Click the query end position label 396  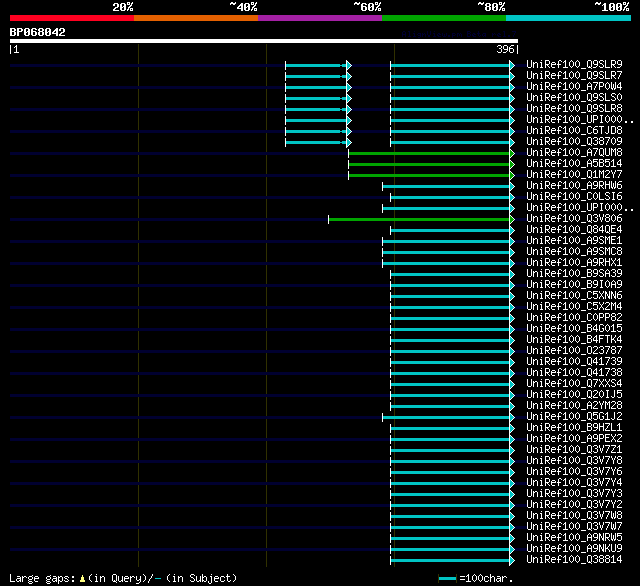click(x=505, y=49)
